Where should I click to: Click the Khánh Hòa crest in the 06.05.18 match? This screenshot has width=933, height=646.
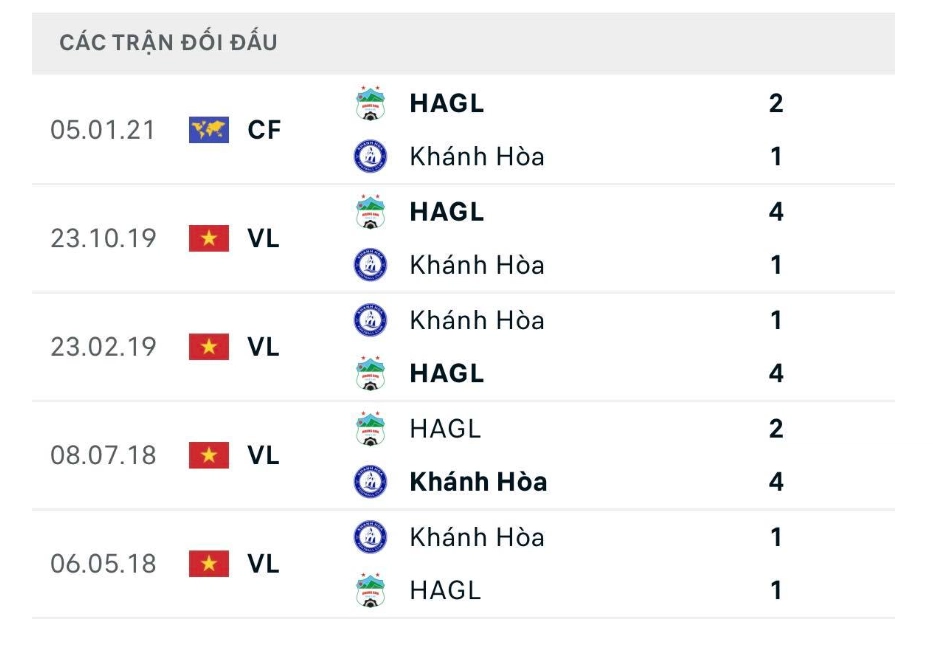pyautogui.click(x=371, y=535)
